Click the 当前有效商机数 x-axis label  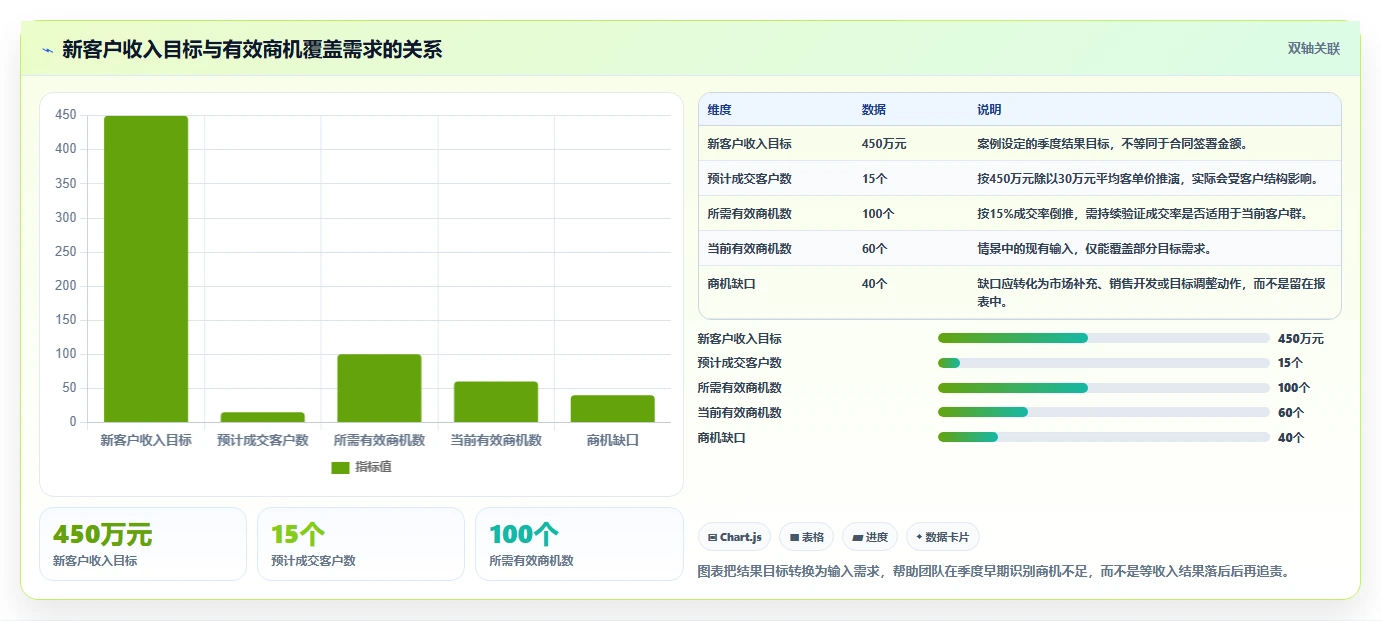pyautogui.click(x=496, y=440)
